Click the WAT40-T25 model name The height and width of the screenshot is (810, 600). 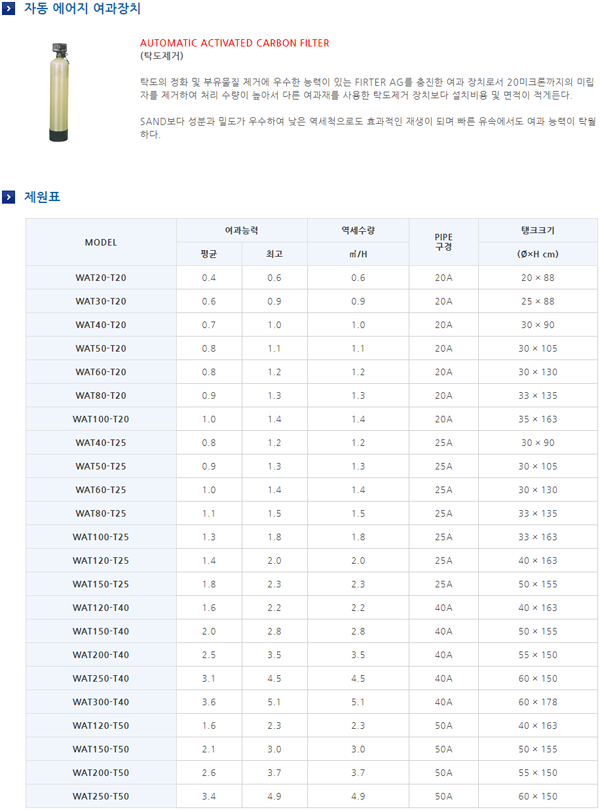coord(100,442)
